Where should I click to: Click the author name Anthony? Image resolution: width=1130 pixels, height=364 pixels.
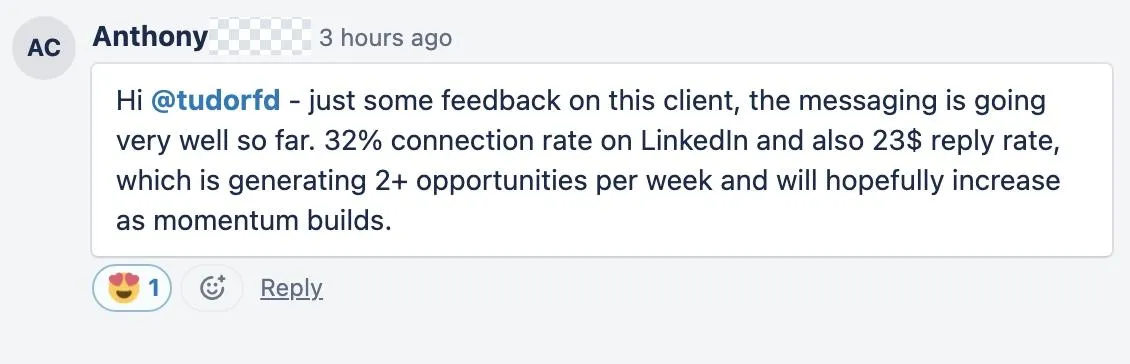(150, 37)
